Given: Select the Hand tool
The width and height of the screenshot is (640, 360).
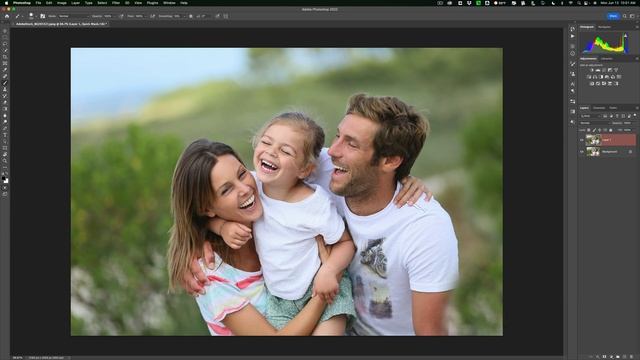Looking at the screenshot, I should pyautogui.click(x=5, y=155).
